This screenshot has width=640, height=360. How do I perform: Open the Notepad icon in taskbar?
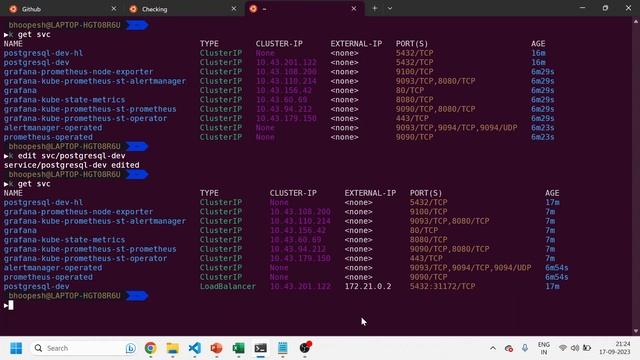(x=283, y=348)
